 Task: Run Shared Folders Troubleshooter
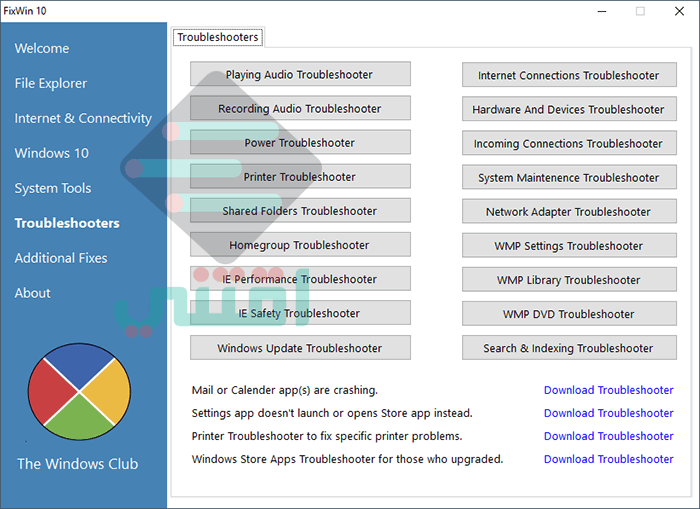click(300, 210)
